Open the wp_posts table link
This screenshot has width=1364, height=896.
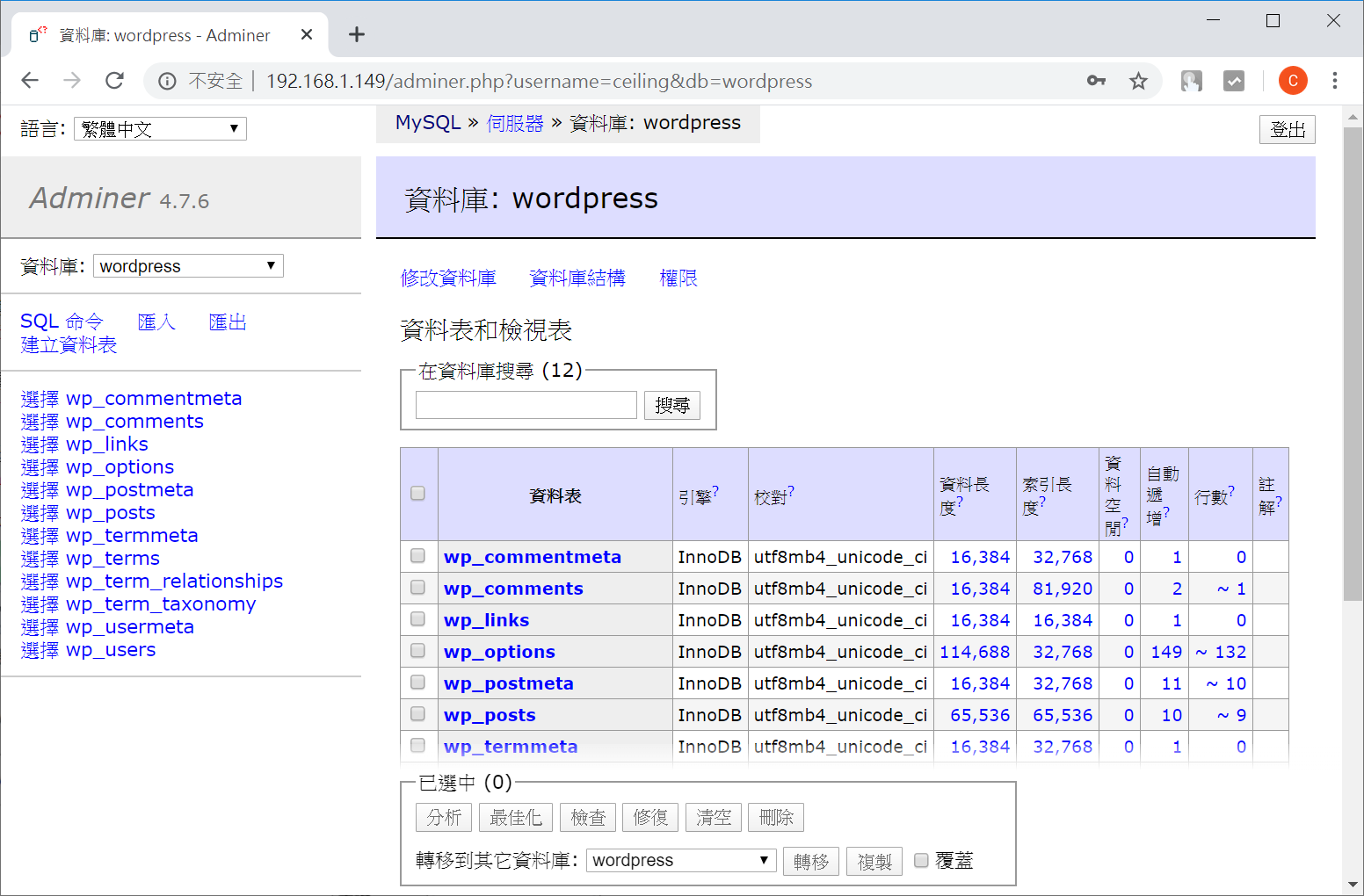point(490,714)
